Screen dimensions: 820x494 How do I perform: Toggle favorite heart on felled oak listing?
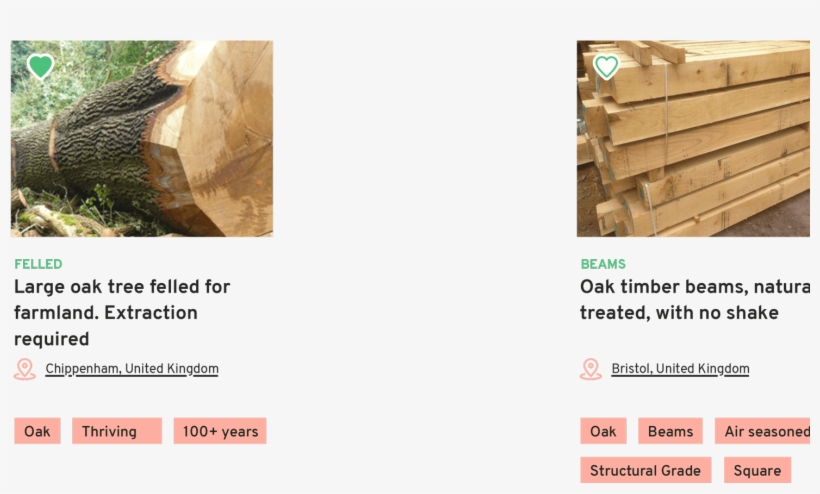40,67
